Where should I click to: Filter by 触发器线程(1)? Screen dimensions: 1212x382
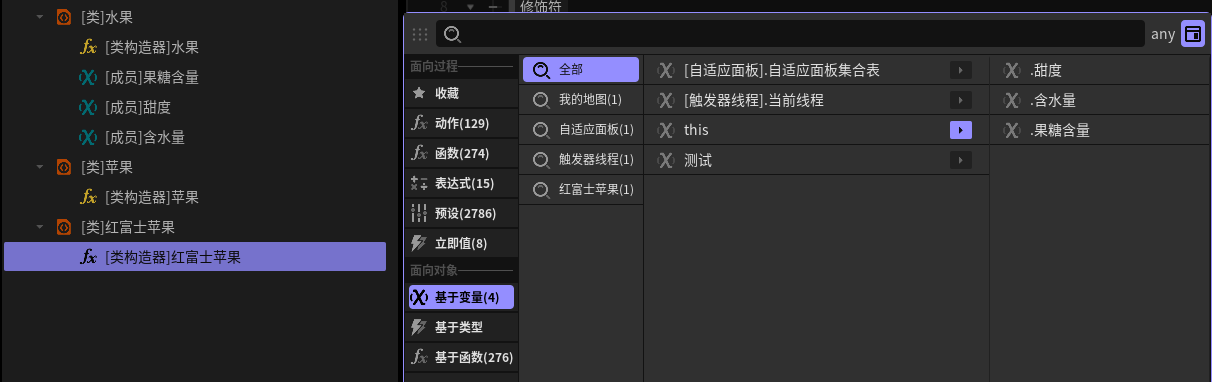581,160
